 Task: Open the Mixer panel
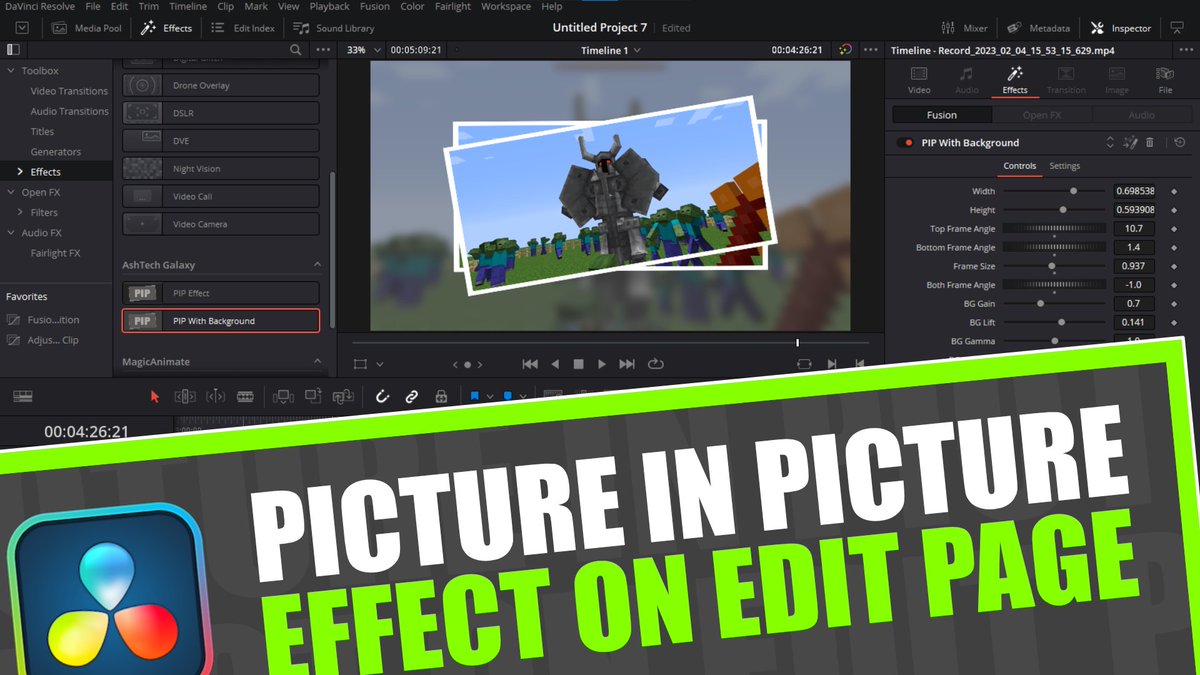point(964,28)
